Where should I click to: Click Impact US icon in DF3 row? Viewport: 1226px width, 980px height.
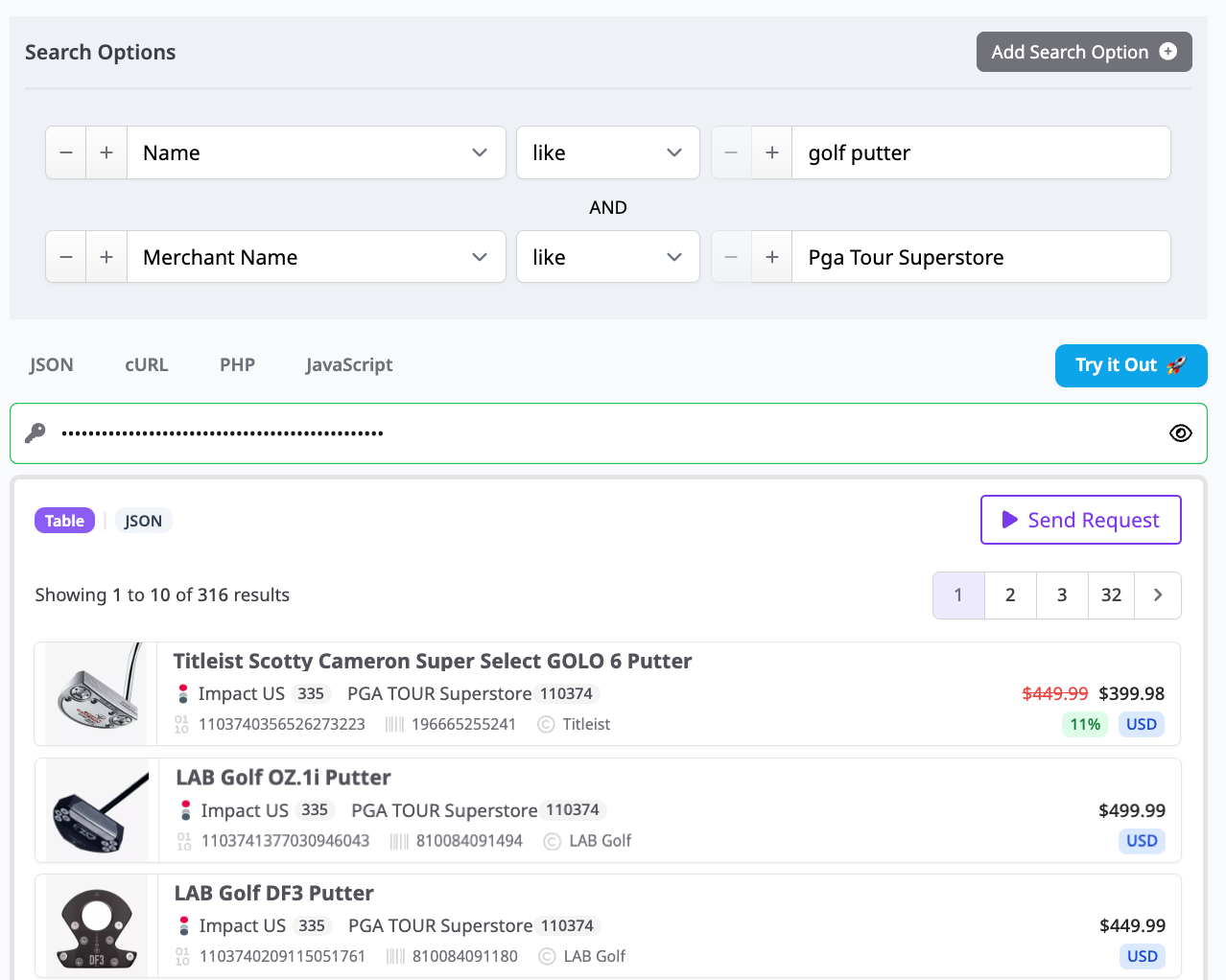(184, 925)
